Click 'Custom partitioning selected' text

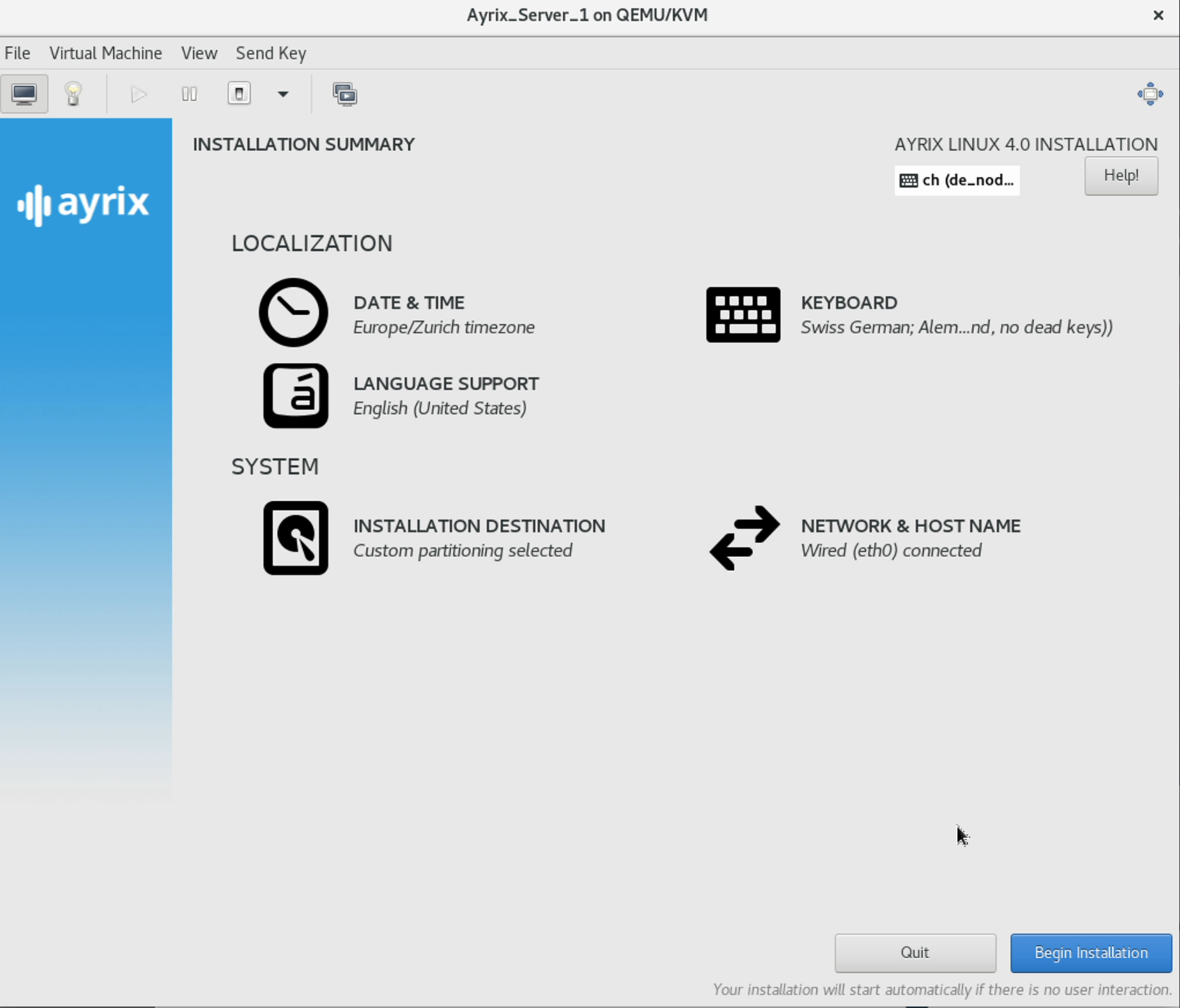[462, 550]
